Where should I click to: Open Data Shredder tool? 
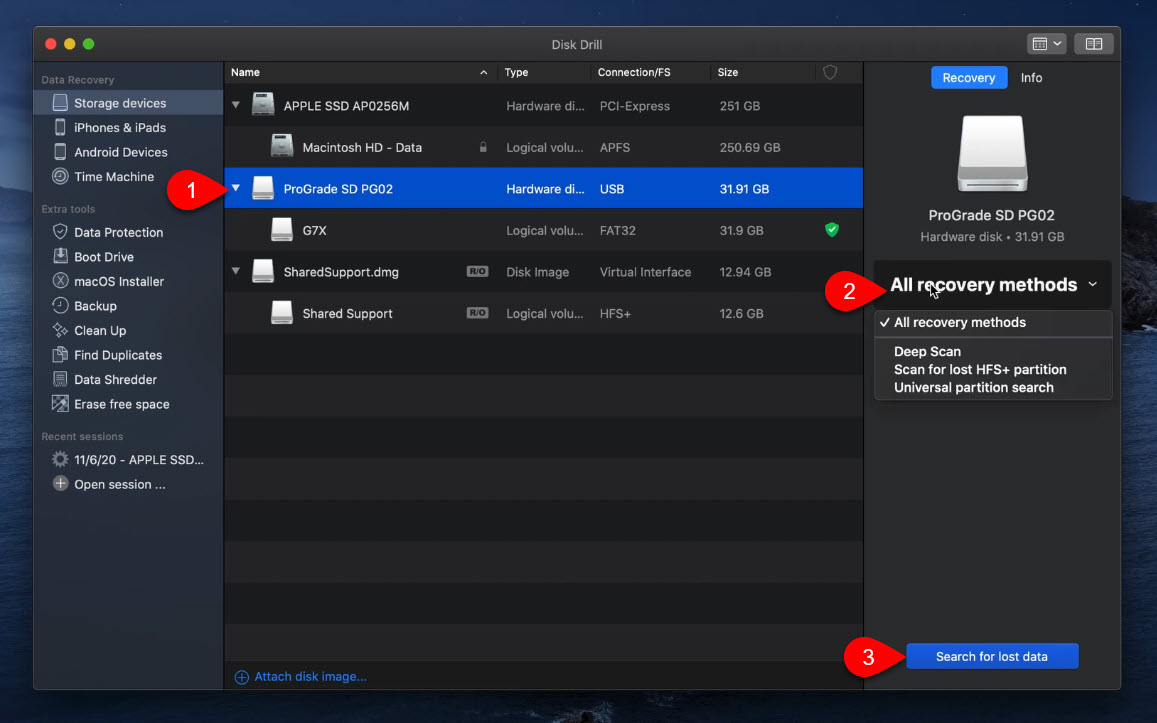(x=115, y=379)
